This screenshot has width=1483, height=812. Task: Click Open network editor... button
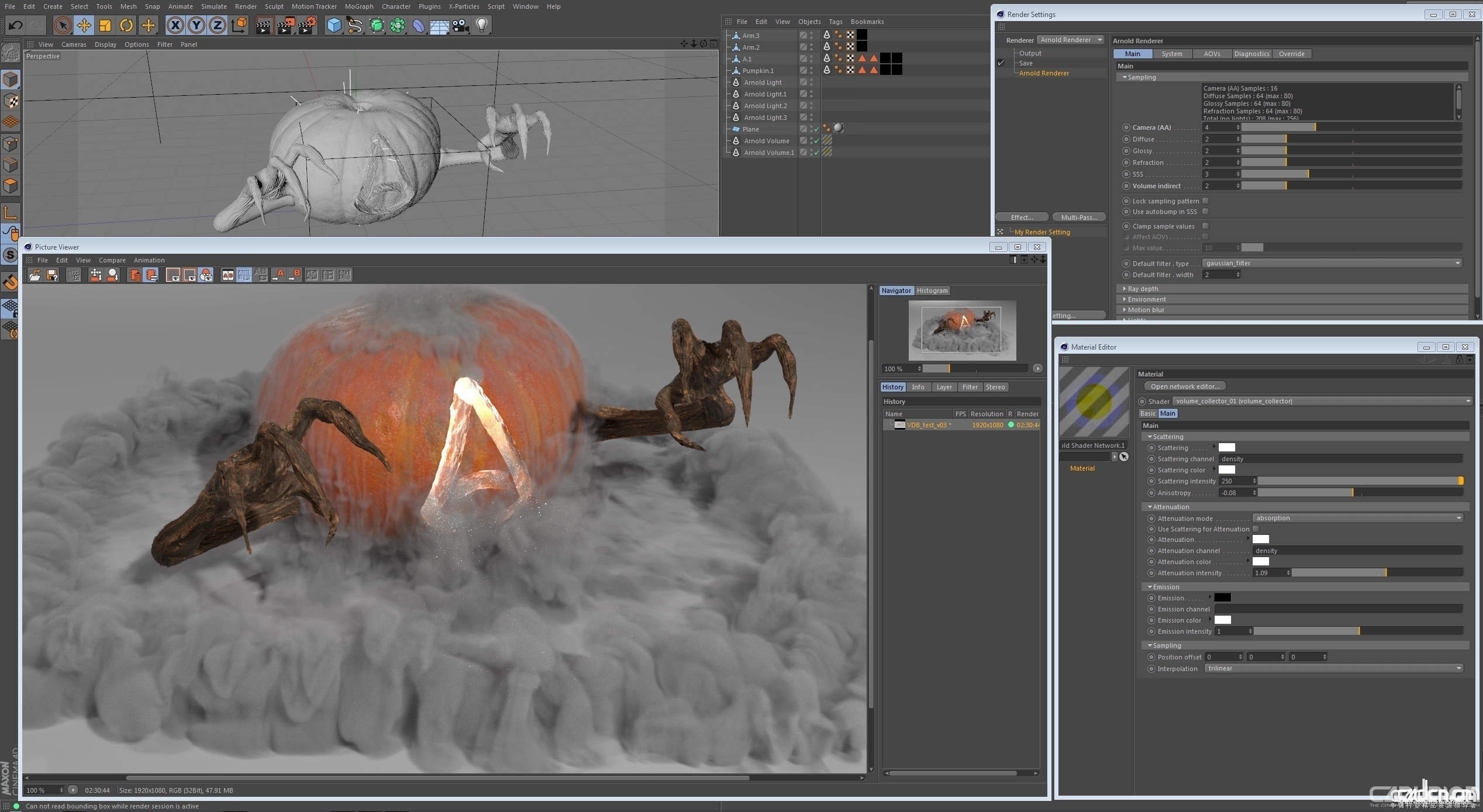pyautogui.click(x=1185, y=386)
